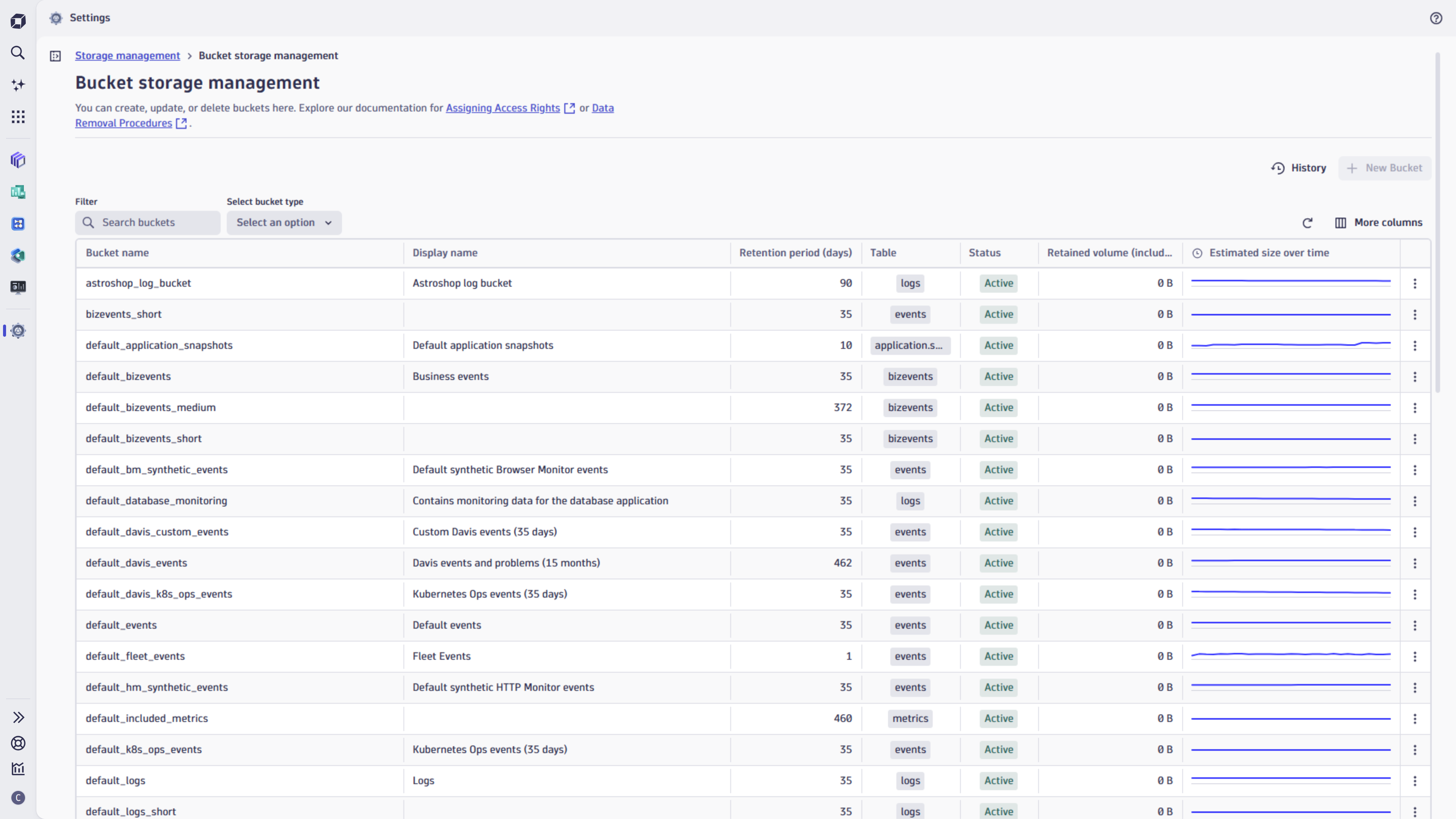Select default_k8s_ops_events bucket name
The height and width of the screenshot is (819, 1456).
[x=144, y=750]
